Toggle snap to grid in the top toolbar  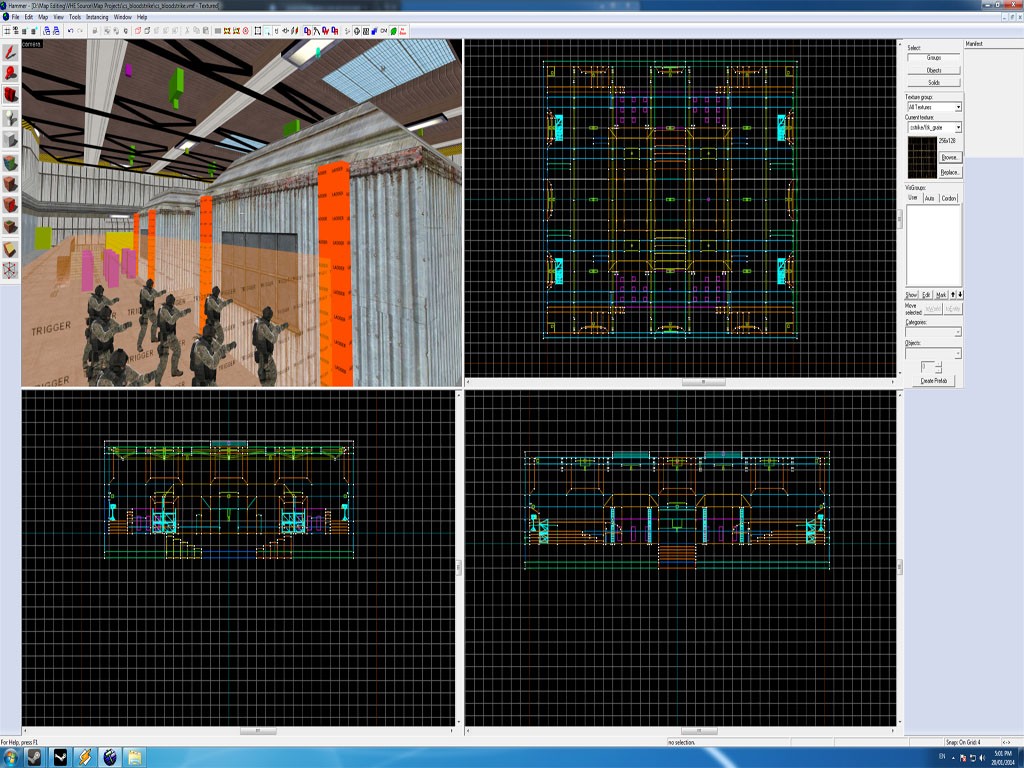click(6, 33)
